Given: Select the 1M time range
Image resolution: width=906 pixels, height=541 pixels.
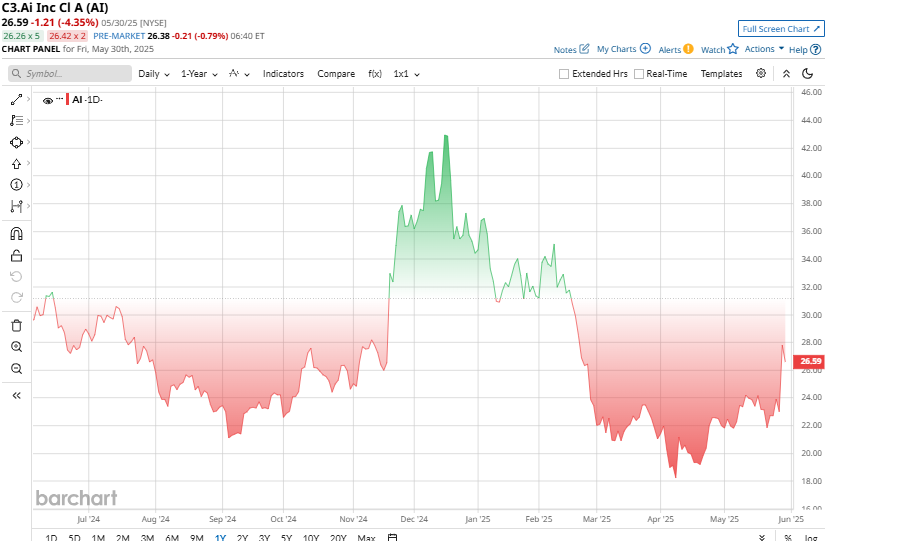Looking at the screenshot, I should pos(98,538).
